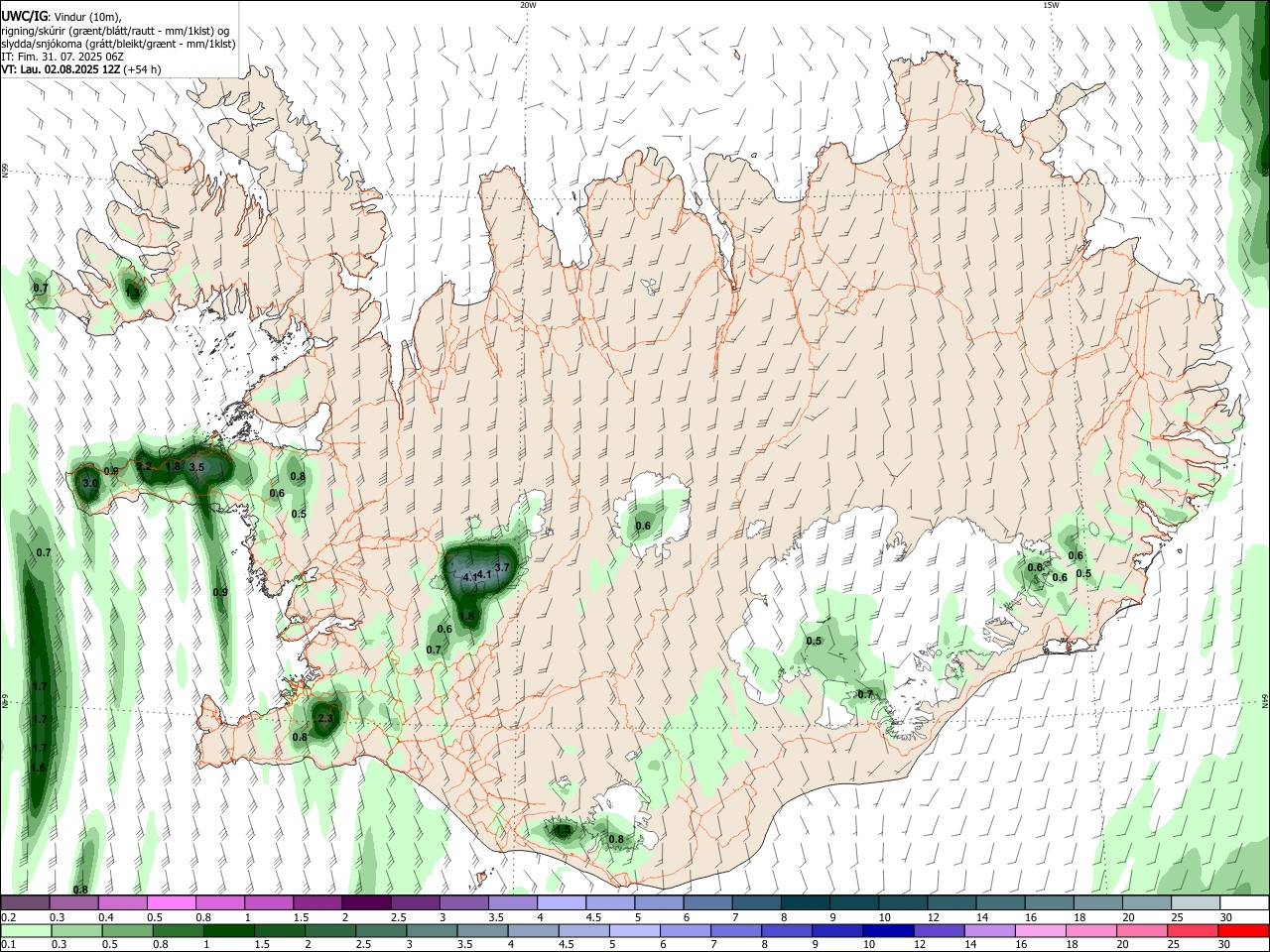
Task: Click the palest green 0.1 swatch, lower legend row
Action: tap(25, 931)
